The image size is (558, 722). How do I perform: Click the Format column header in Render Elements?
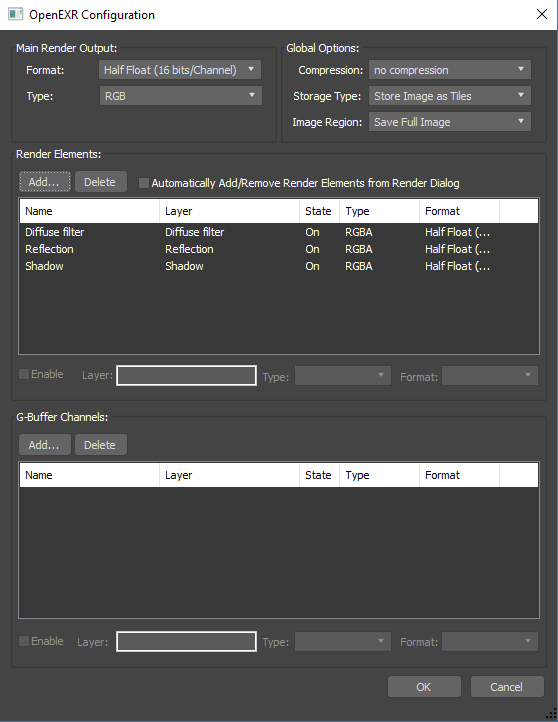(x=459, y=211)
